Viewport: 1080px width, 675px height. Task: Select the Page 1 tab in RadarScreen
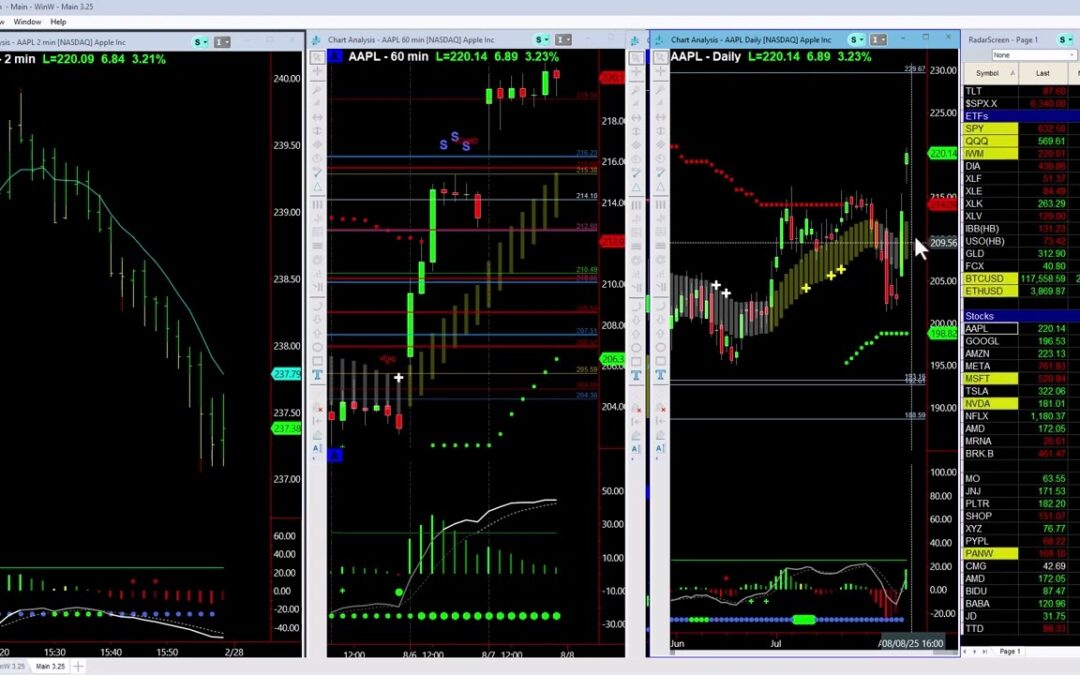(x=1010, y=652)
